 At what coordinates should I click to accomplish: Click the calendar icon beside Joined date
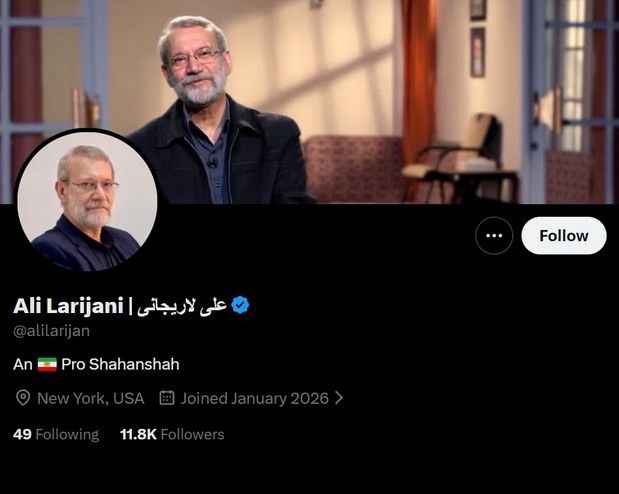point(167,398)
